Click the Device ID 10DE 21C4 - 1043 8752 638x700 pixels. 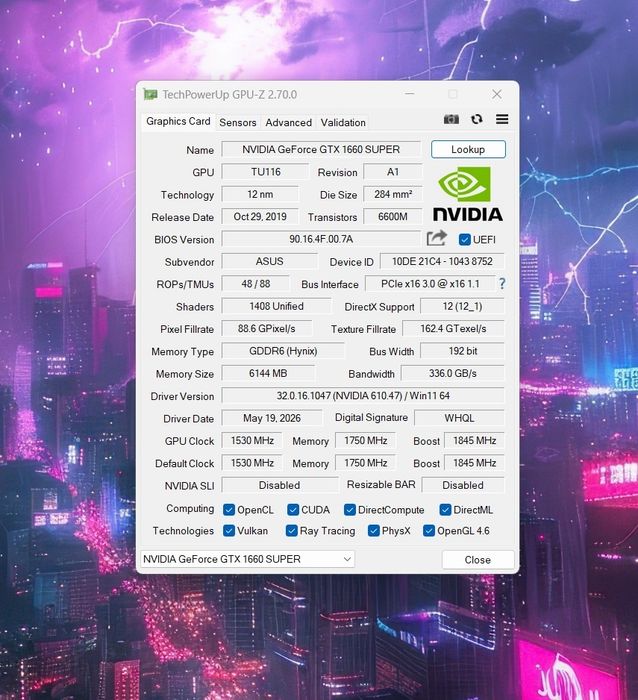(442, 261)
